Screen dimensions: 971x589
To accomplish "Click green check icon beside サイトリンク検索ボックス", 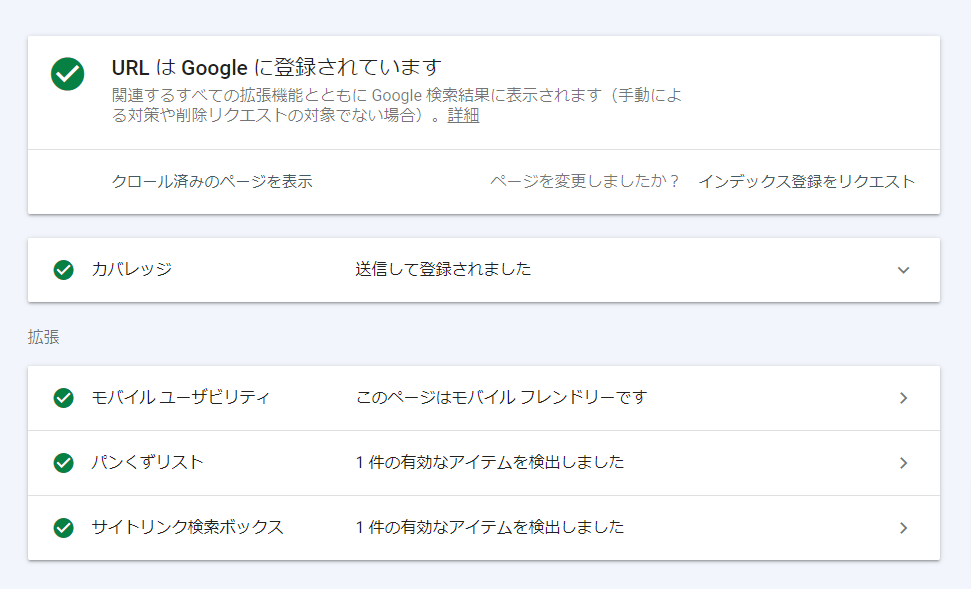I will 64,528.
